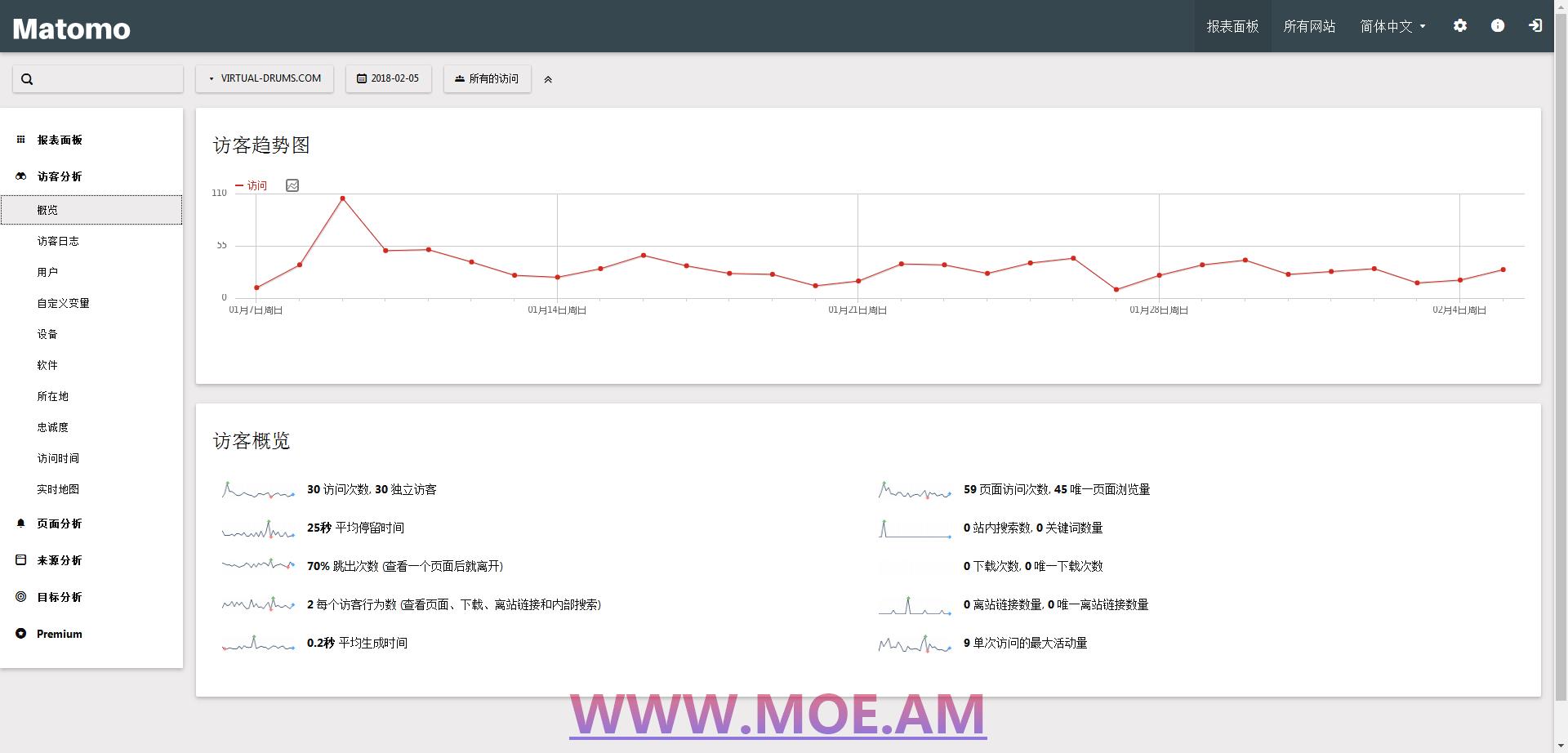The height and width of the screenshot is (753, 1568).
Task: Click the search magnifier icon
Action: coord(27,79)
